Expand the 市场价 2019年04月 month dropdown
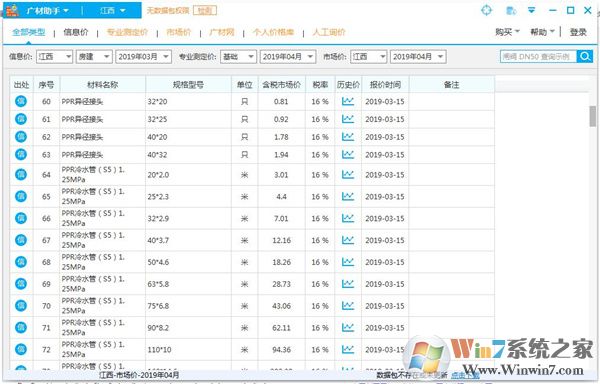The image size is (600, 384). 418,57
